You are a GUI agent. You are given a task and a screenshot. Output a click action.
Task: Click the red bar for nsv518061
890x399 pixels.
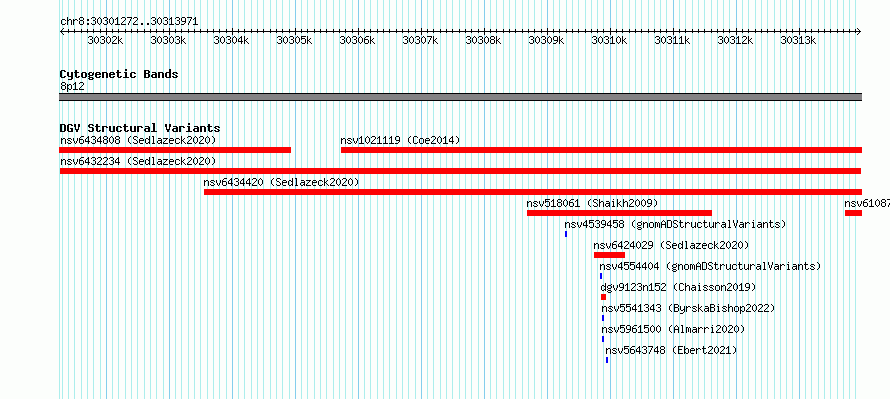point(619,213)
